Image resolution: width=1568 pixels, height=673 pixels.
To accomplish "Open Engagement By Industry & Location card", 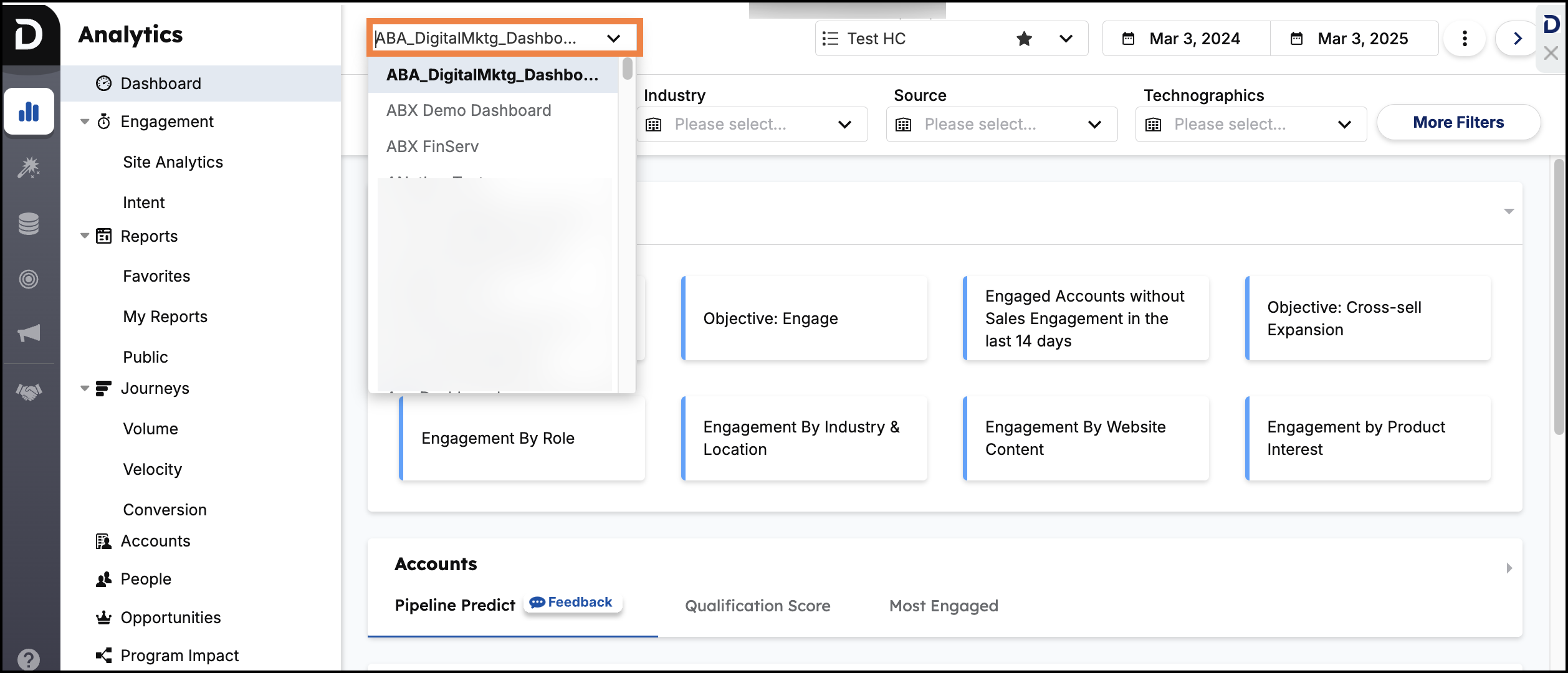I will pyautogui.click(x=804, y=438).
